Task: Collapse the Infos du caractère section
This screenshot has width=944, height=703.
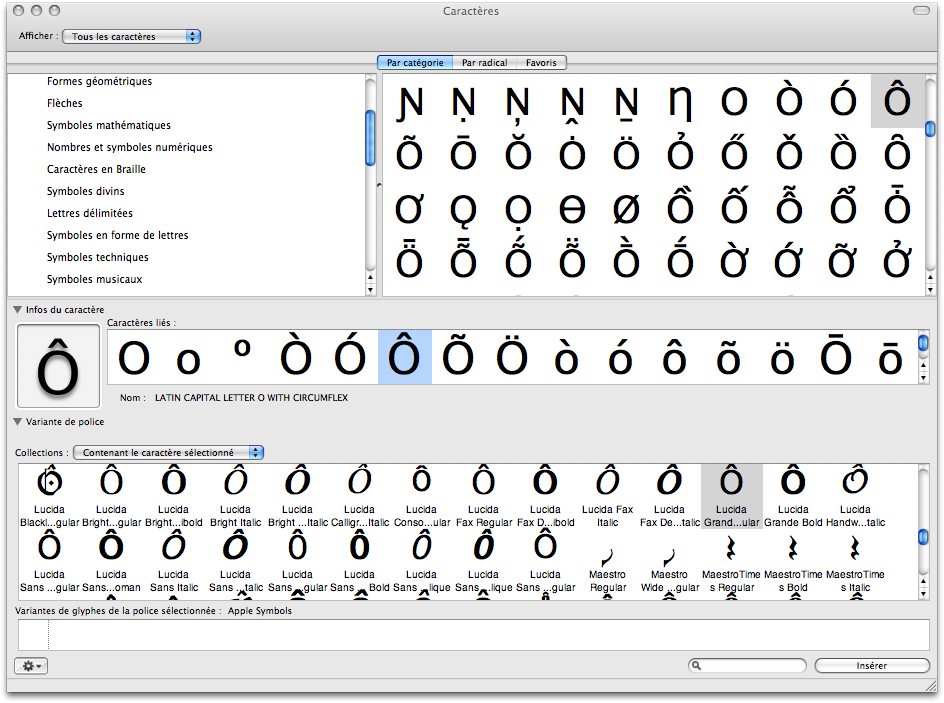Action: 18,310
